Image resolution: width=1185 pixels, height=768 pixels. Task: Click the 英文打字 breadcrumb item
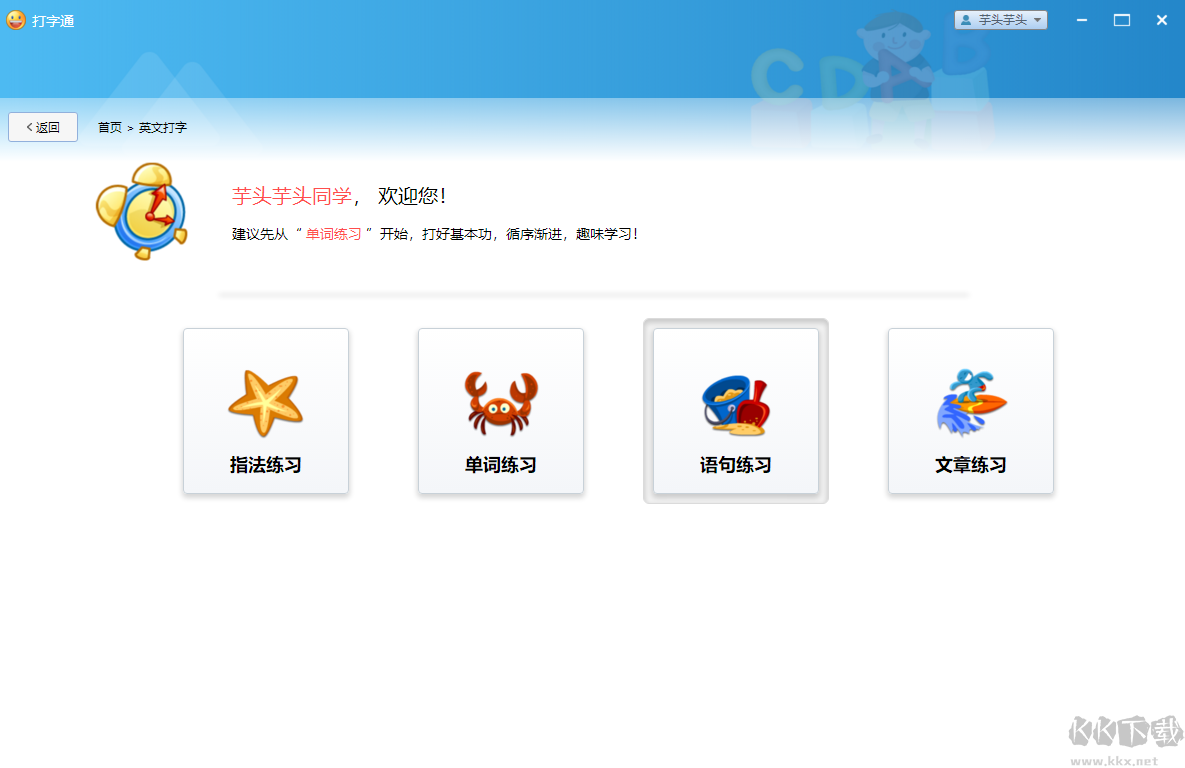pos(162,128)
